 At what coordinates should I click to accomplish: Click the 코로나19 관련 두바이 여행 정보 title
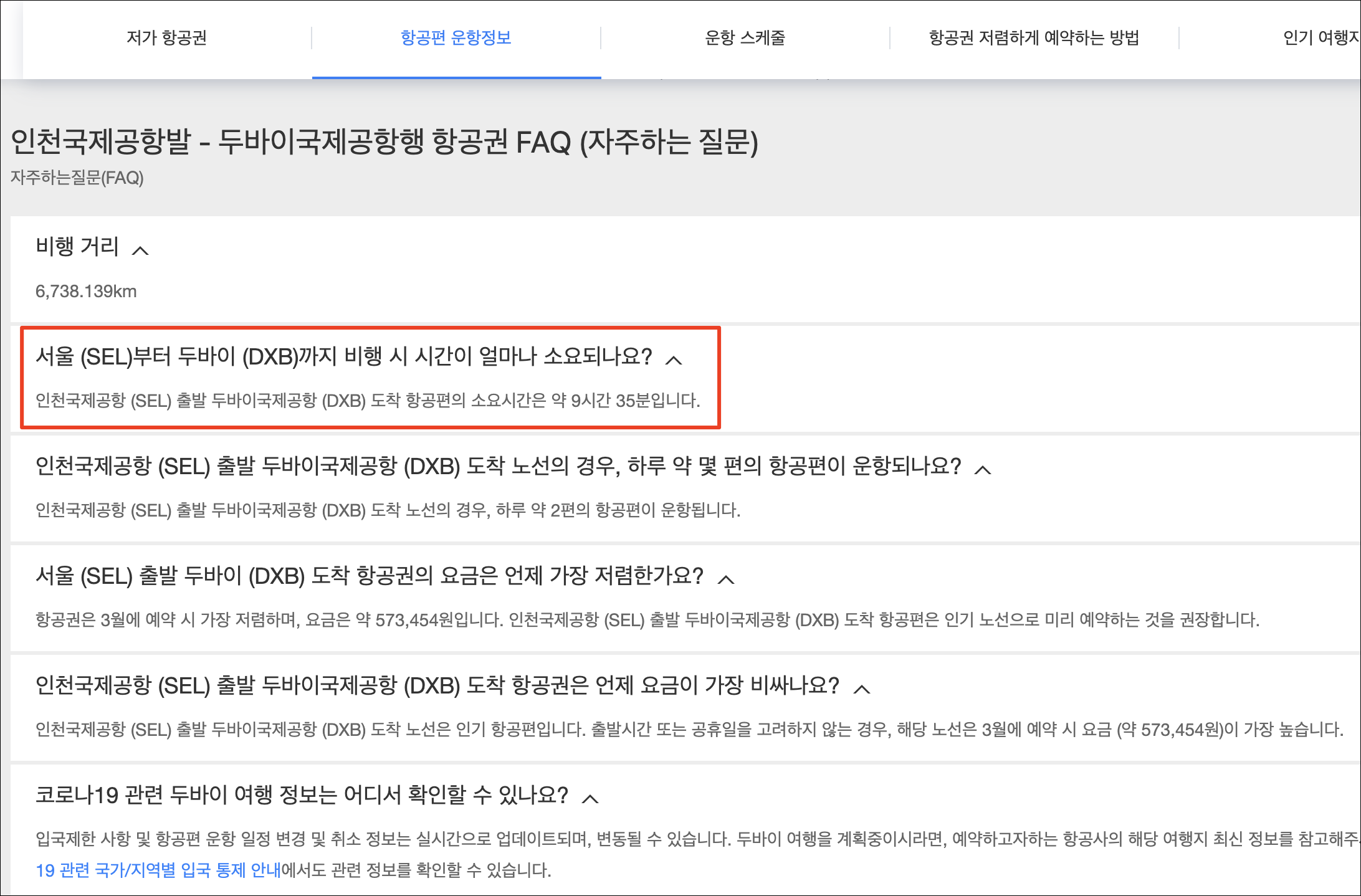point(302,795)
